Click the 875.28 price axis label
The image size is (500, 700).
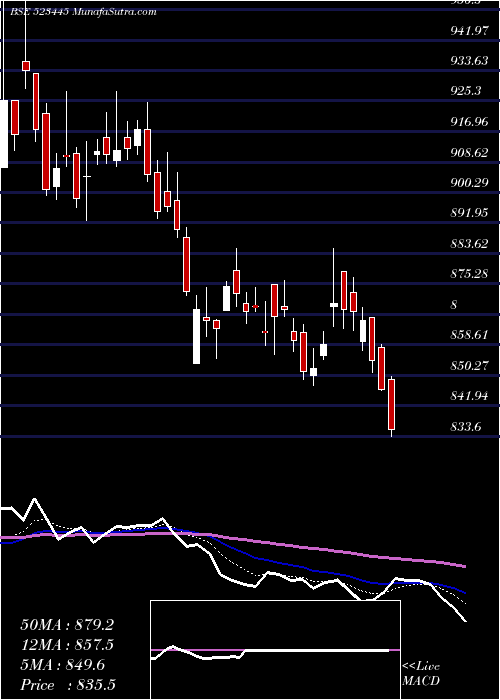(469, 274)
